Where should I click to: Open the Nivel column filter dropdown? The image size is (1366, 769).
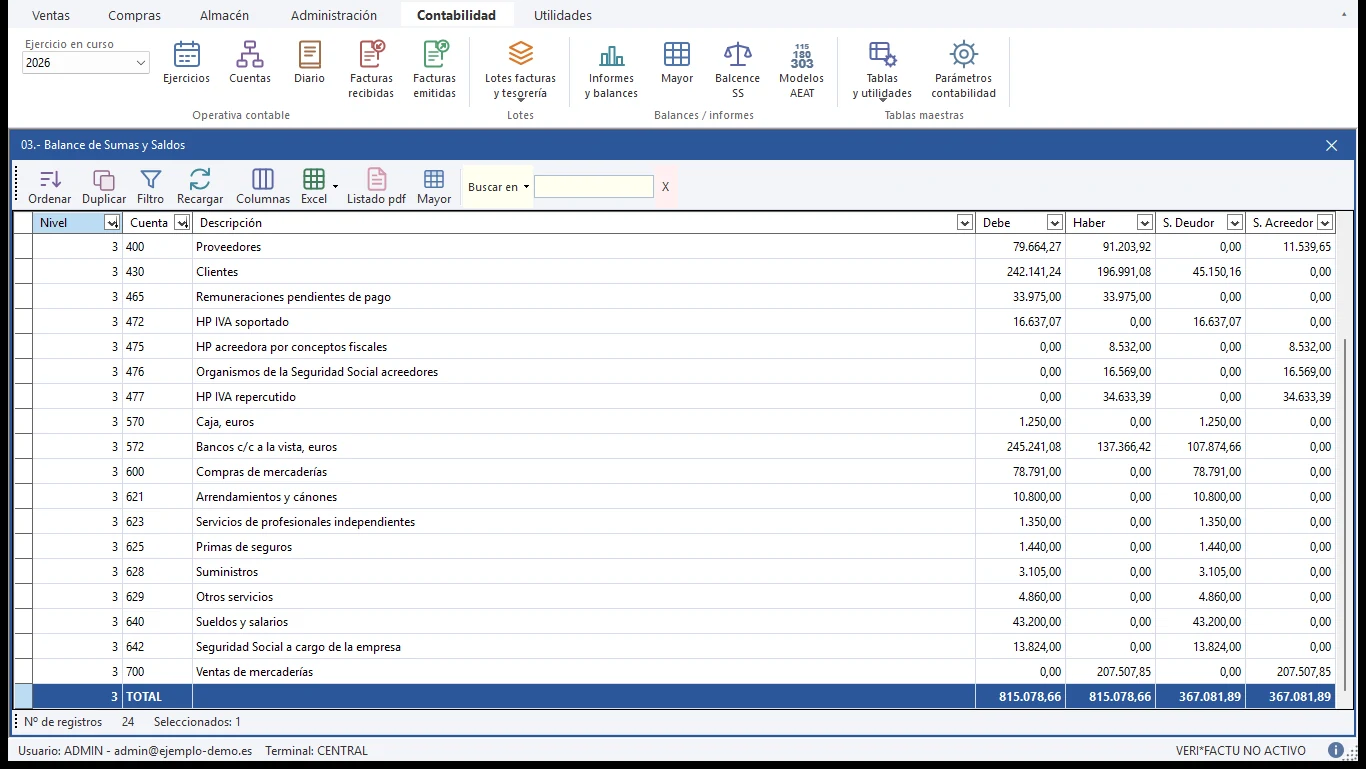[x=112, y=223]
